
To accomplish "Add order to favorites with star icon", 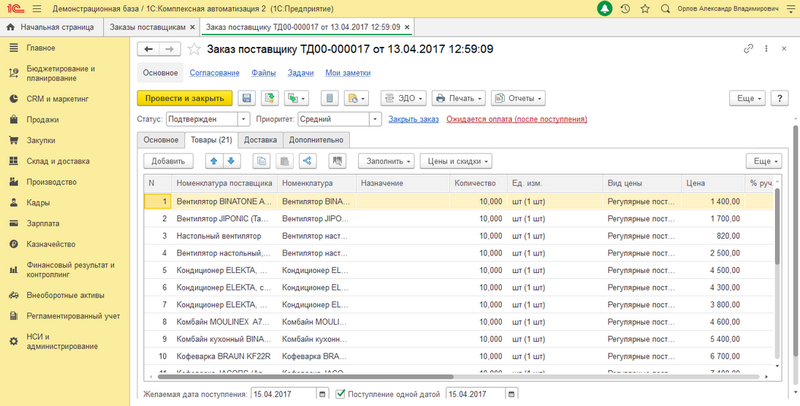I will (194, 49).
